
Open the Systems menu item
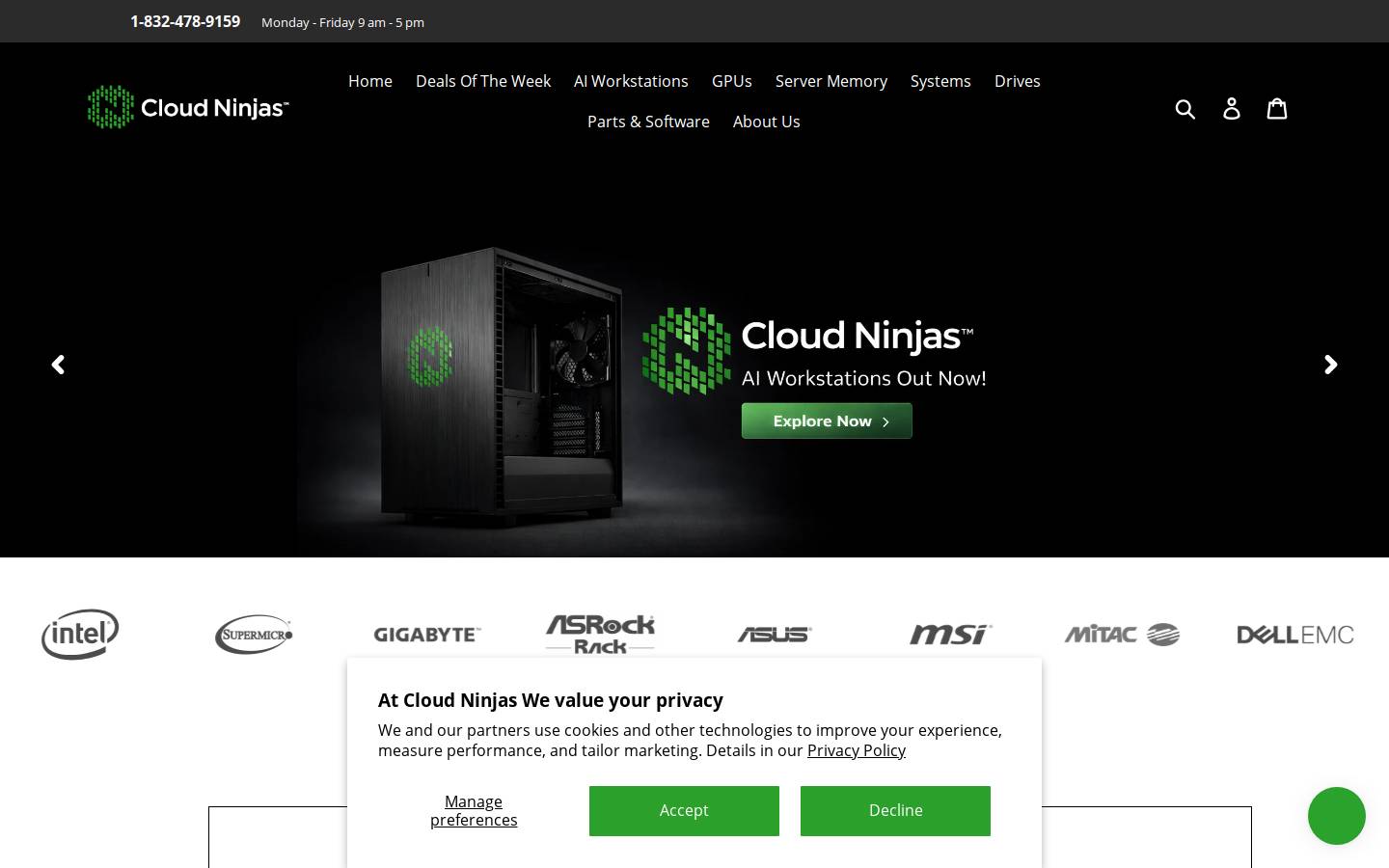[x=940, y=81]
